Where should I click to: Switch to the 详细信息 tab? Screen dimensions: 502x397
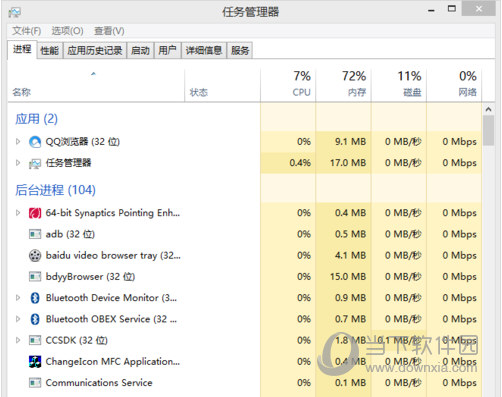(x=204, y=51)
